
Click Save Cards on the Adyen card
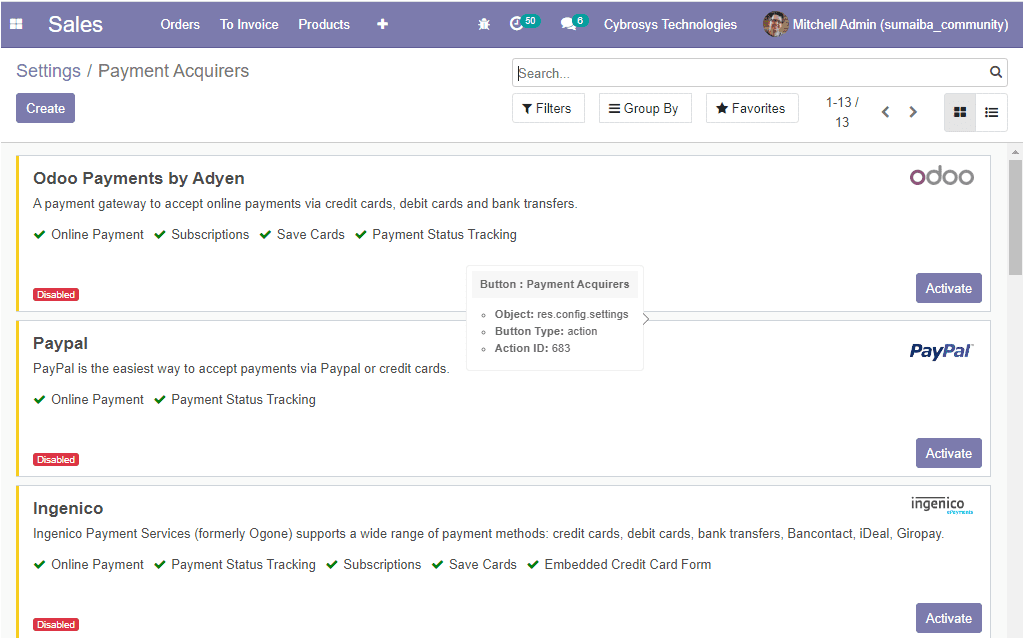(310, 235)
